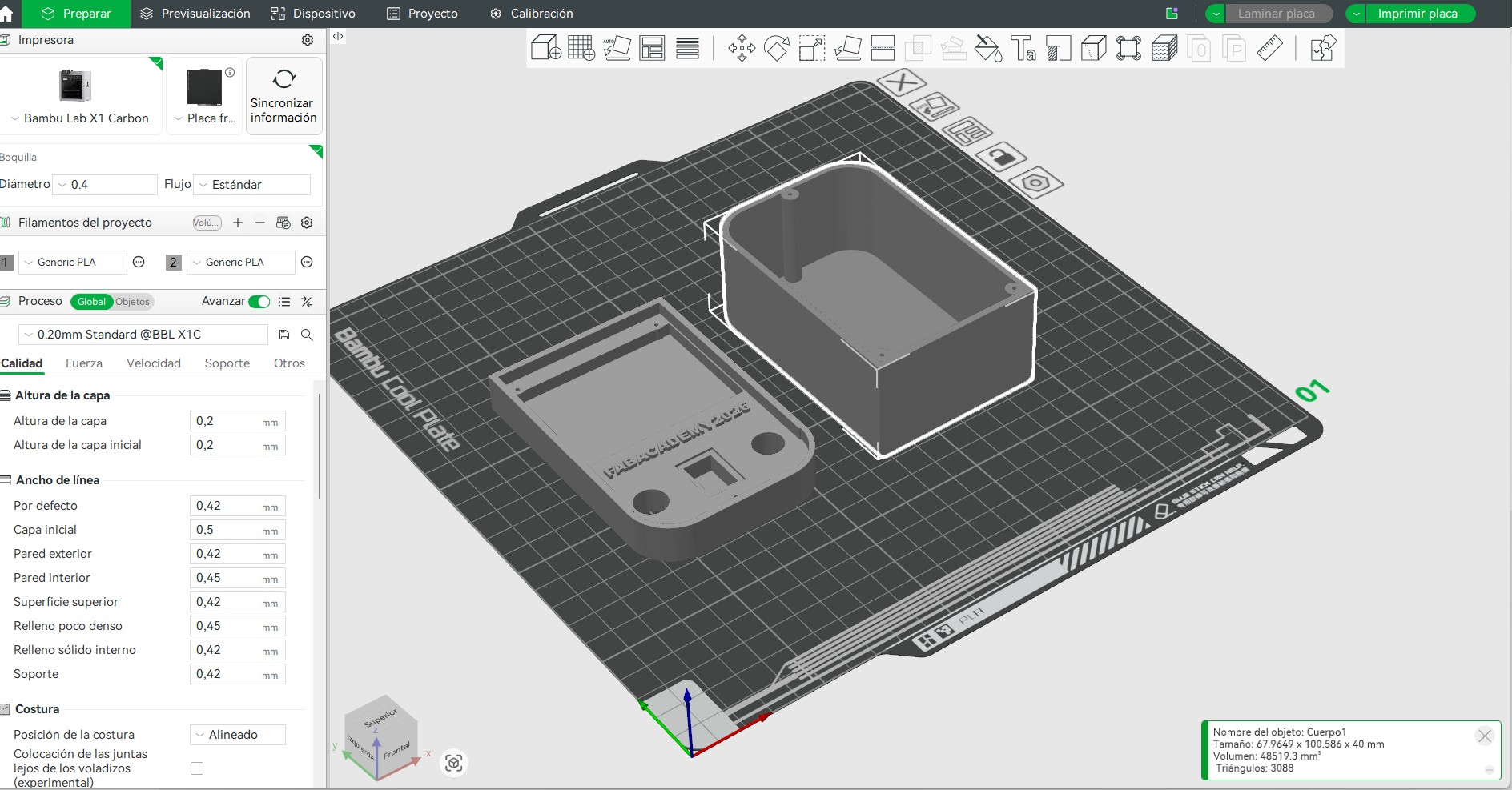The height and width of the screenshot is (790, 1512).
Task: Open the Flujo Estándar dropdown
Action: coord(252,185)
